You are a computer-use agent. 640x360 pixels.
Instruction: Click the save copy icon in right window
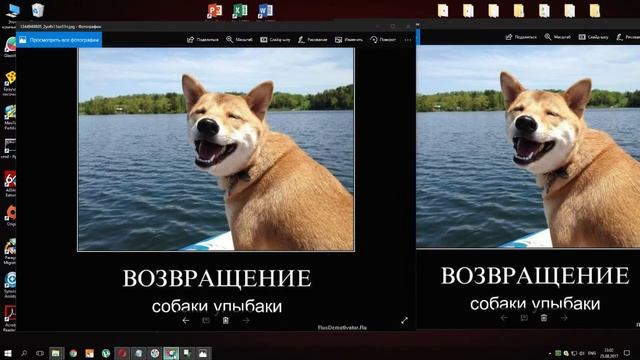tap(524, 318)
